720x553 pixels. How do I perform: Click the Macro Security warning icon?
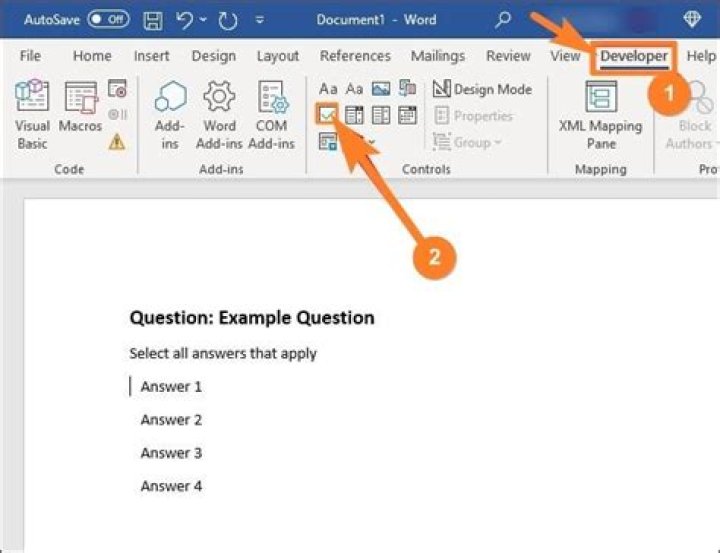tap(117, 142)
